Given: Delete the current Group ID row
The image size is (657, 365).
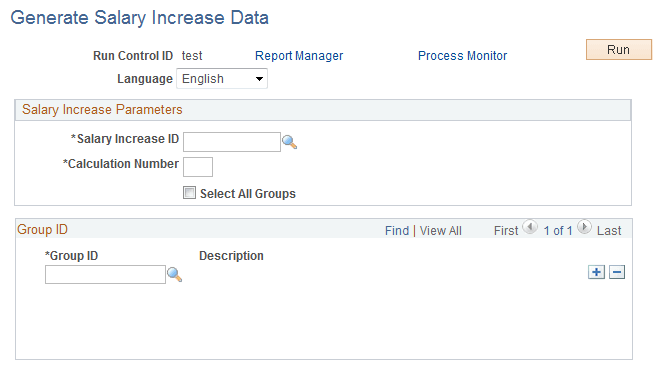Looking at the screenshot, I should (617, 272).
